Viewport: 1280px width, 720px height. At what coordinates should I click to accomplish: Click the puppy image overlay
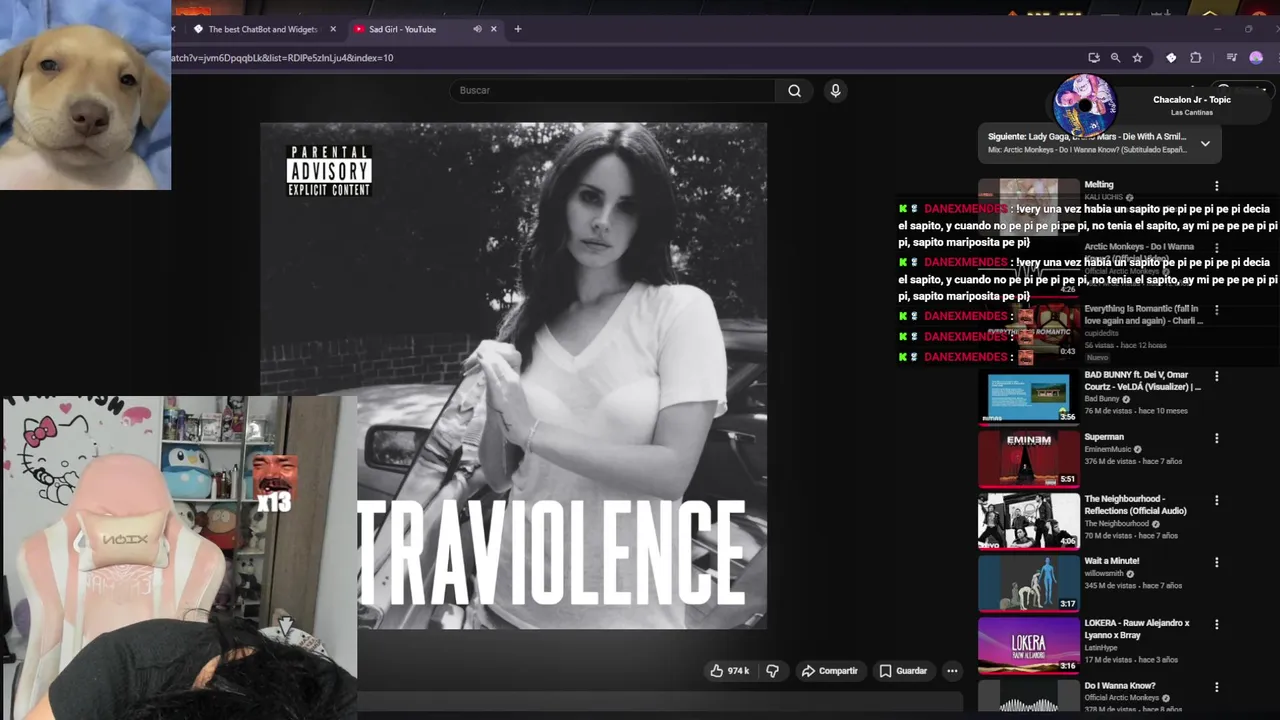pos(85,95)
